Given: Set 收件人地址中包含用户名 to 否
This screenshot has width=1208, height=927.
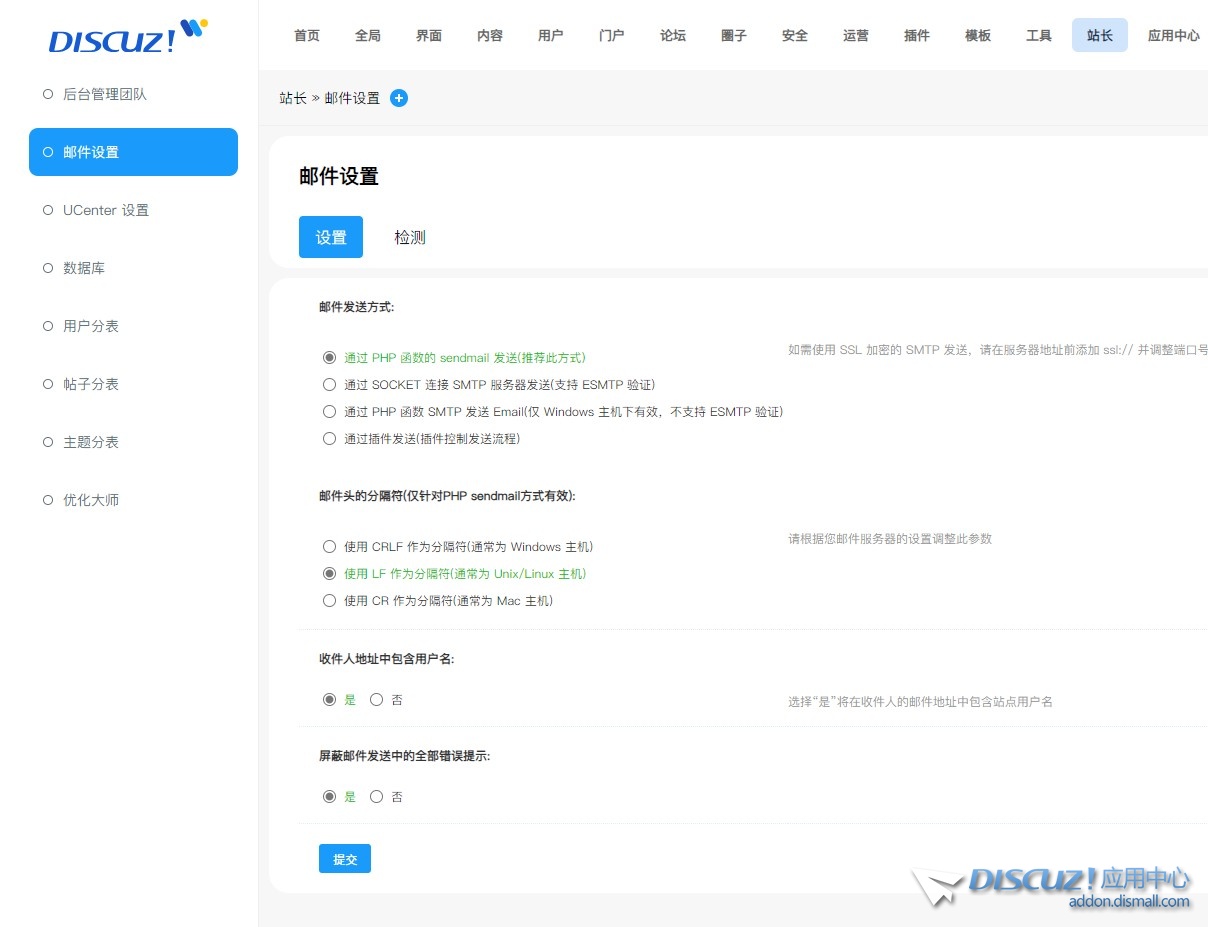Looking at the screenshot, I should [x=377, y=700].
